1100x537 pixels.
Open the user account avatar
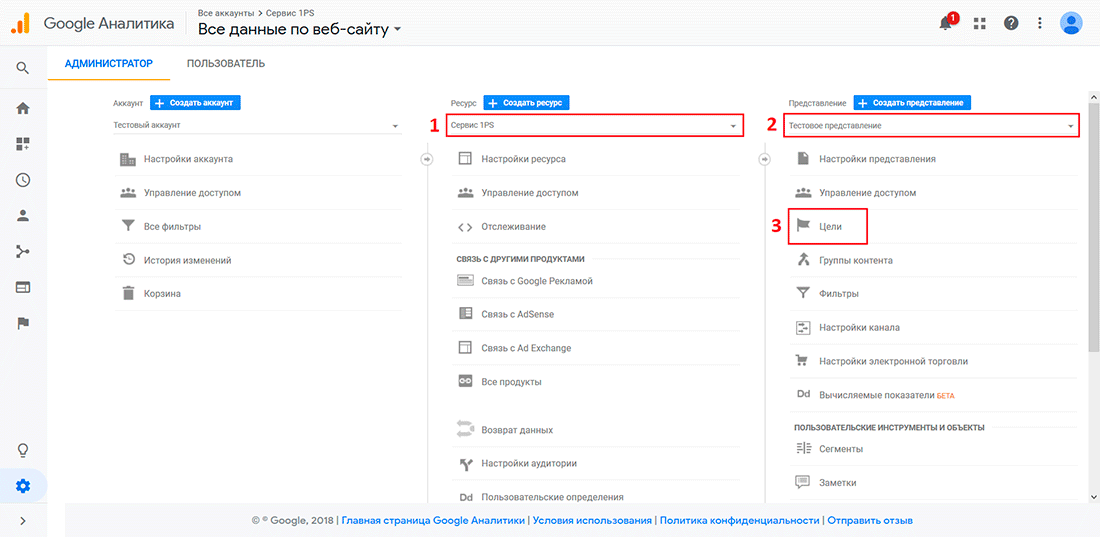[1071, 23]
